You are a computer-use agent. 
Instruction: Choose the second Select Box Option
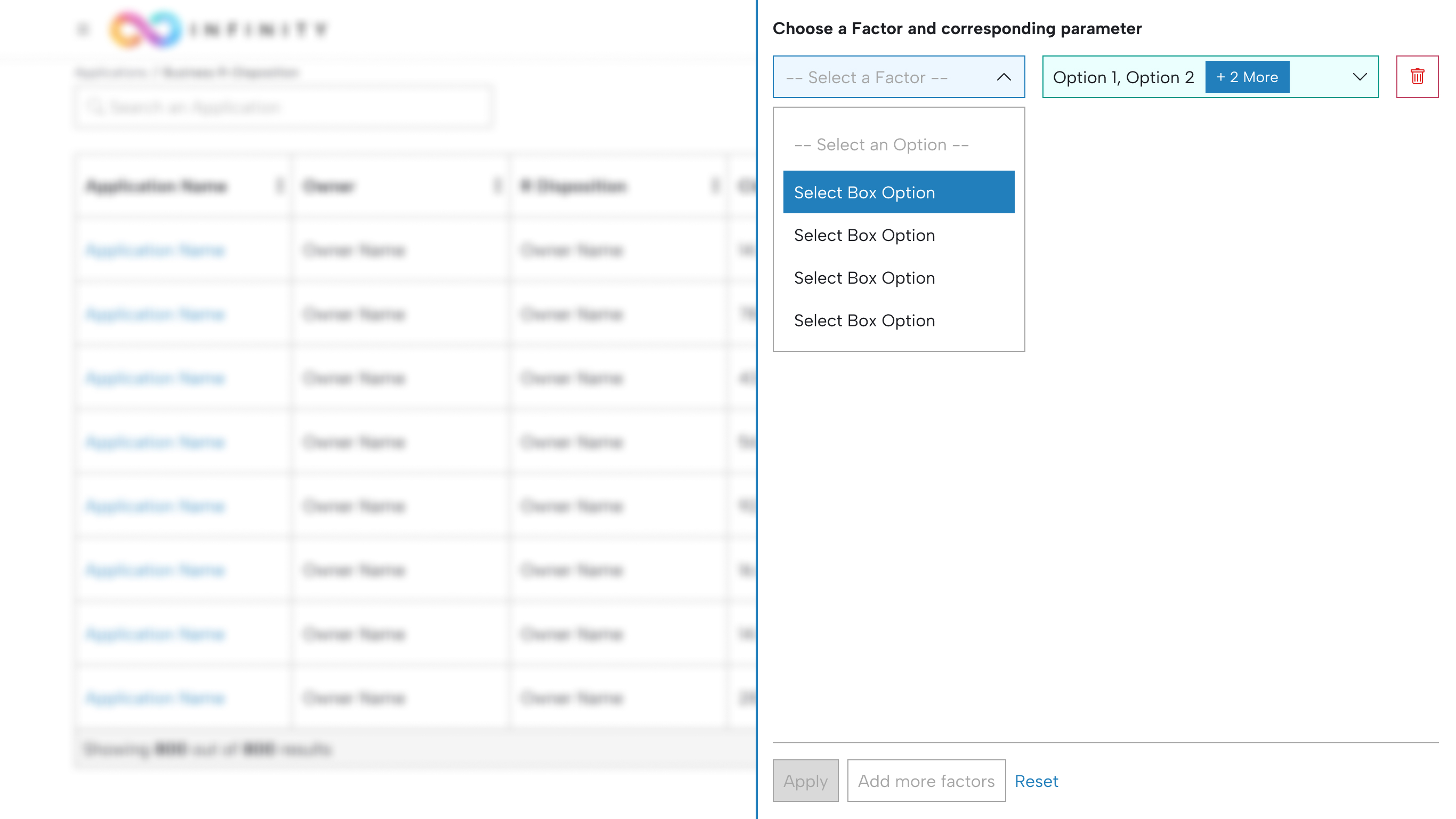tap(897, 235)
